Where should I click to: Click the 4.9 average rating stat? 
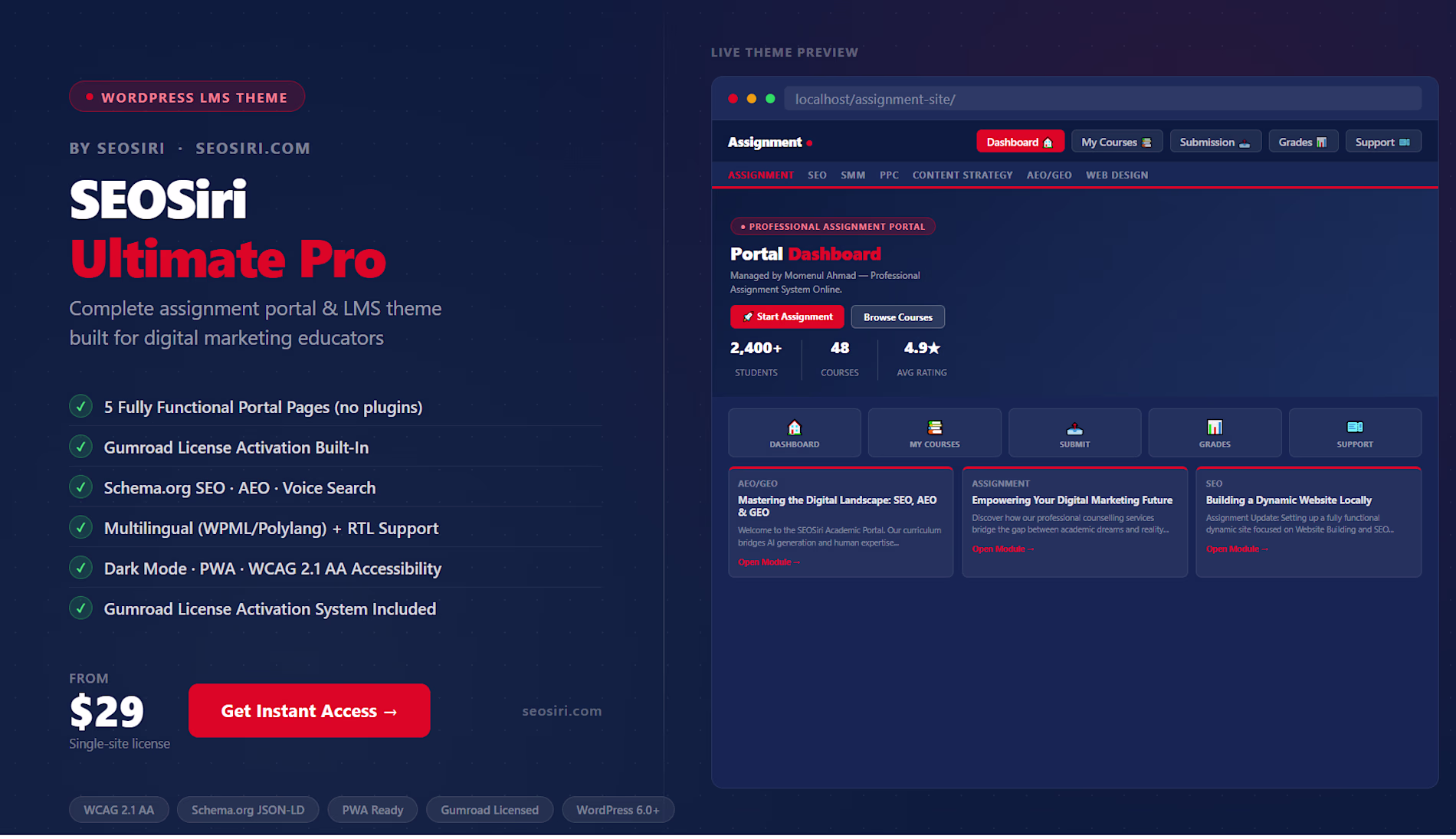(922, 359)
